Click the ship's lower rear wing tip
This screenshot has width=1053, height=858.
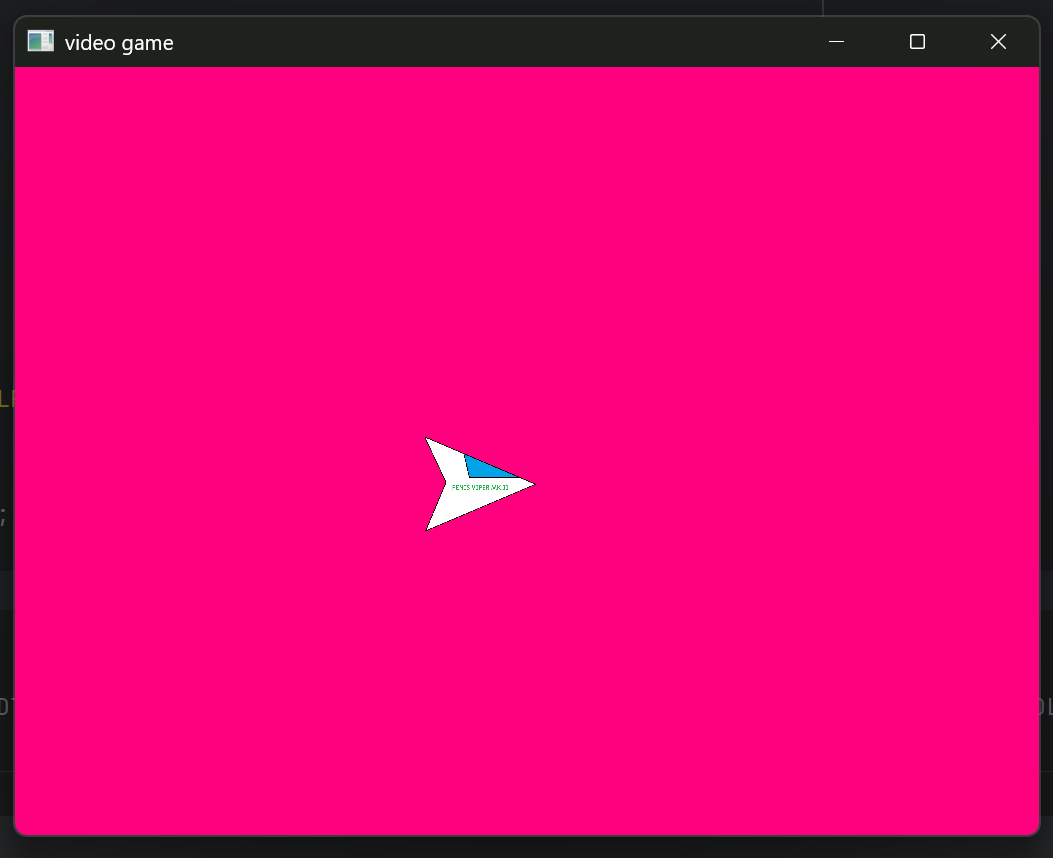pos(429,527)
